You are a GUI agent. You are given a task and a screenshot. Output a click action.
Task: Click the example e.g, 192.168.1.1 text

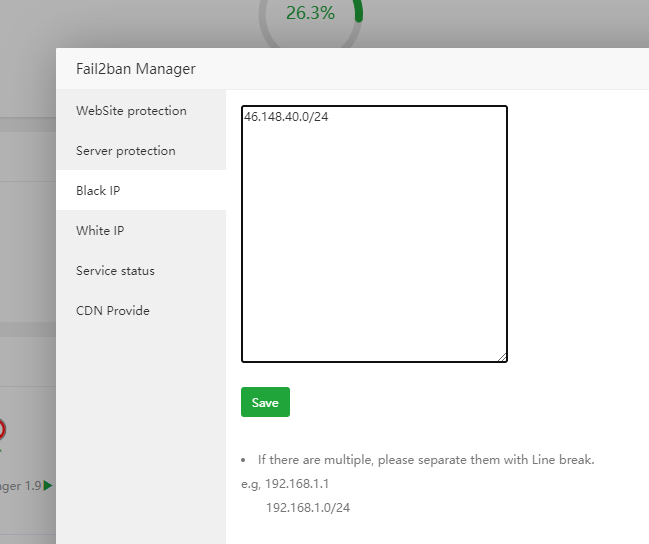coord(285,484)
